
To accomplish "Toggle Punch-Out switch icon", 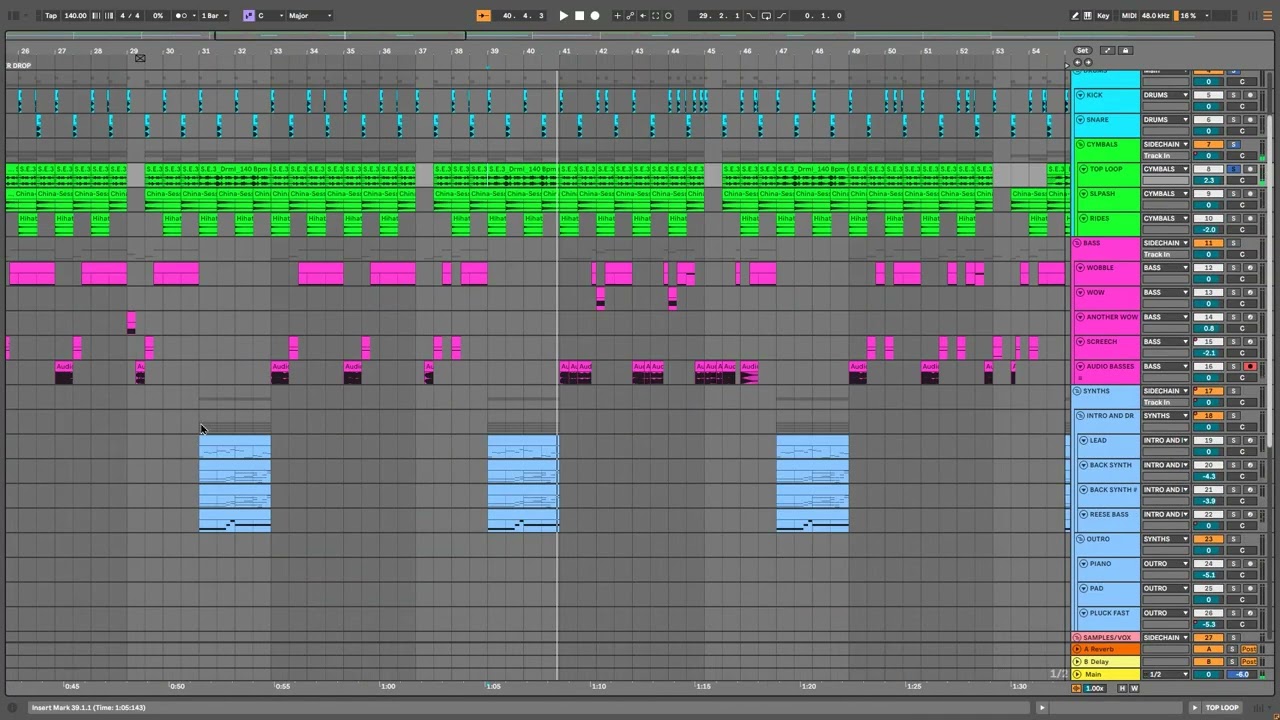I will point(782,15).
